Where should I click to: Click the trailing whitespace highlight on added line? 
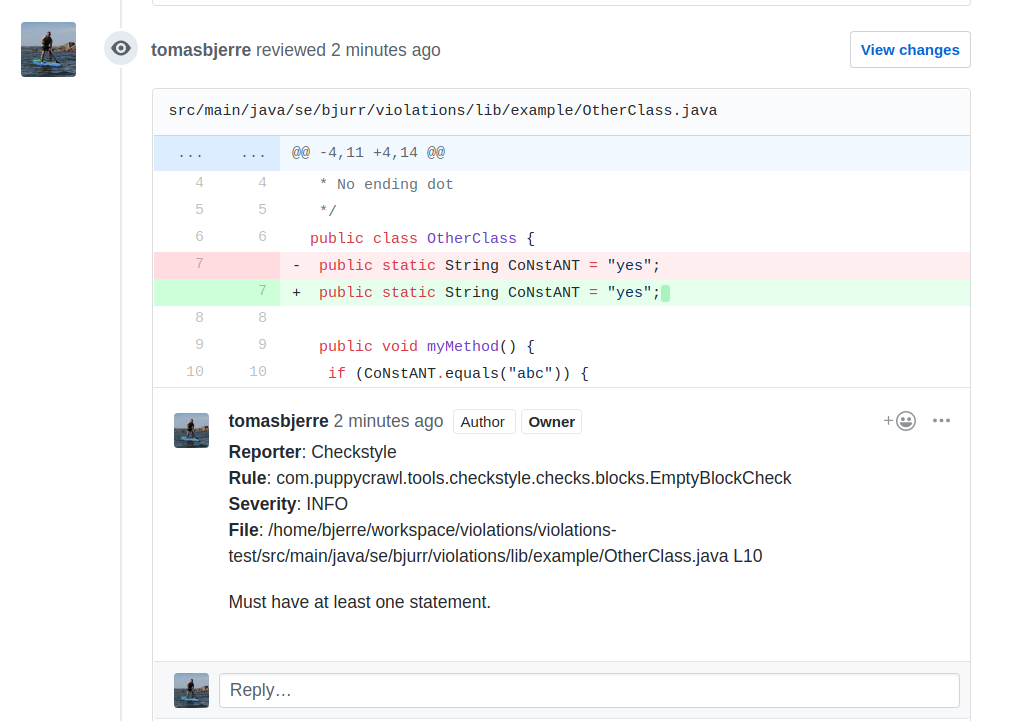tap(665, 293)
